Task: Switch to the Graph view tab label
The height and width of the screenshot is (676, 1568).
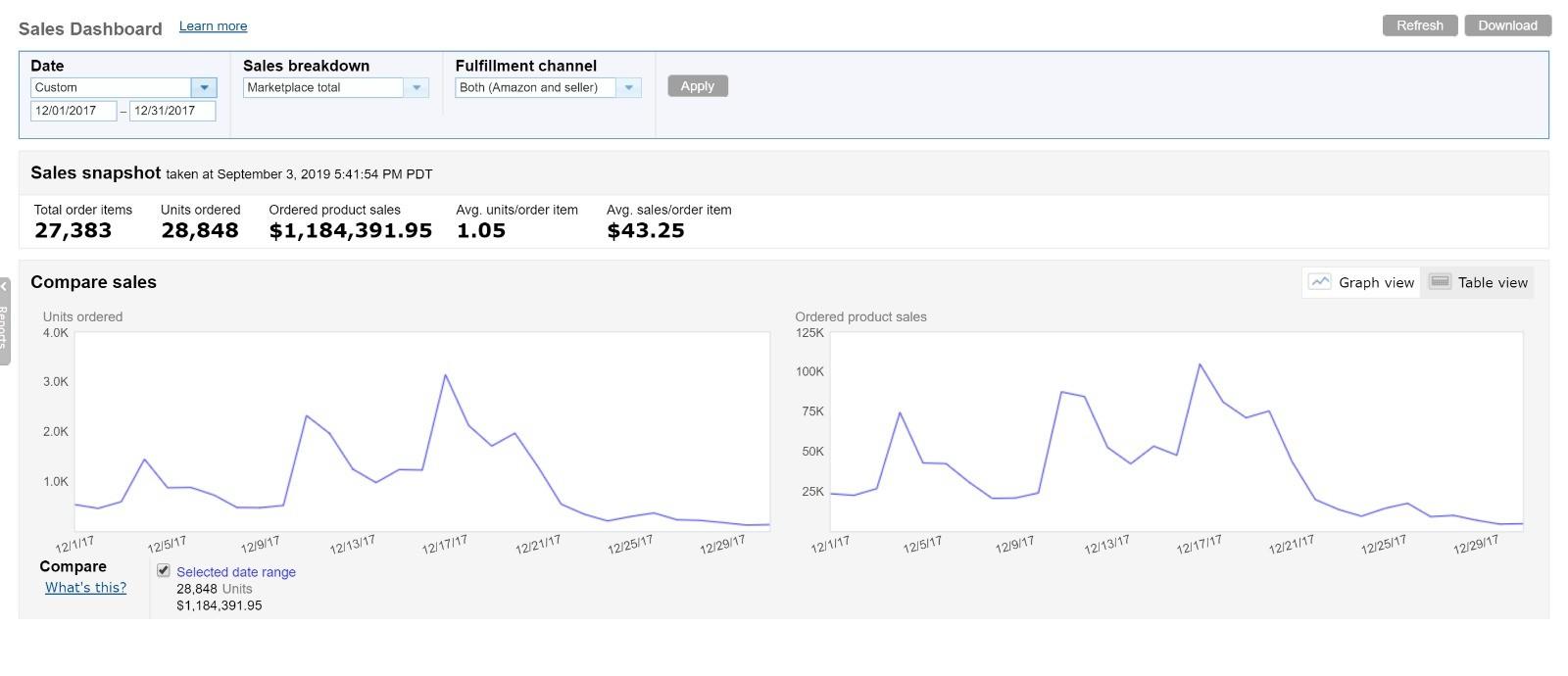Action: (1376, 283)
